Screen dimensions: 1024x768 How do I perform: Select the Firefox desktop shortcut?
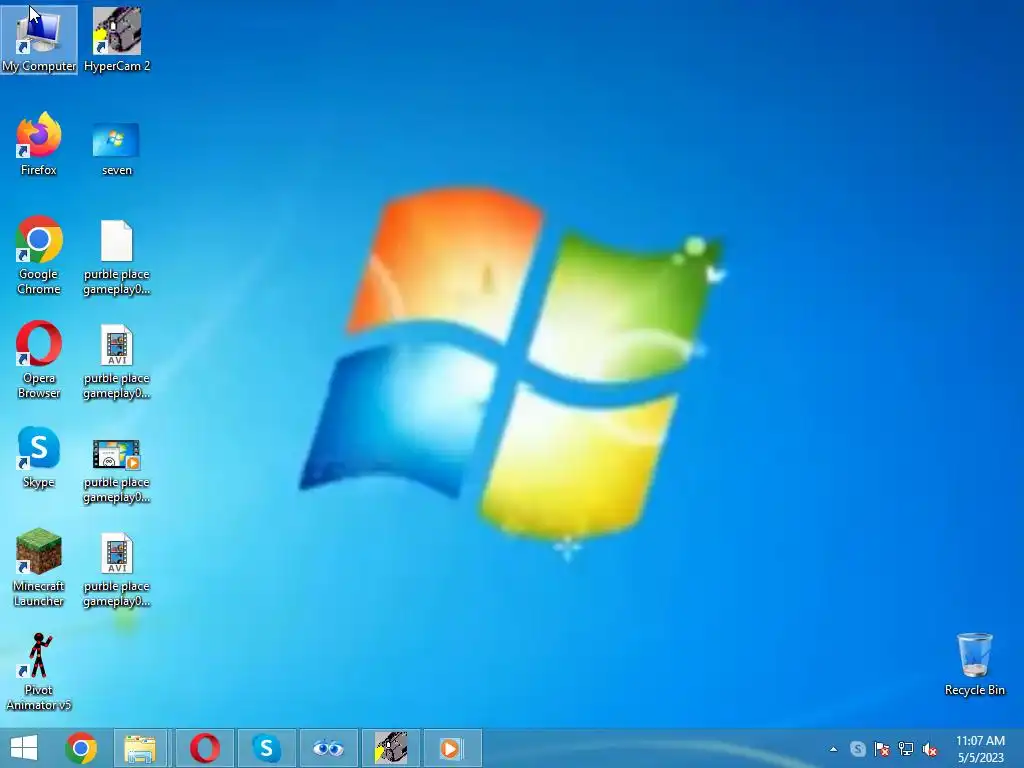pyautogui.click(x=39, y=144)
